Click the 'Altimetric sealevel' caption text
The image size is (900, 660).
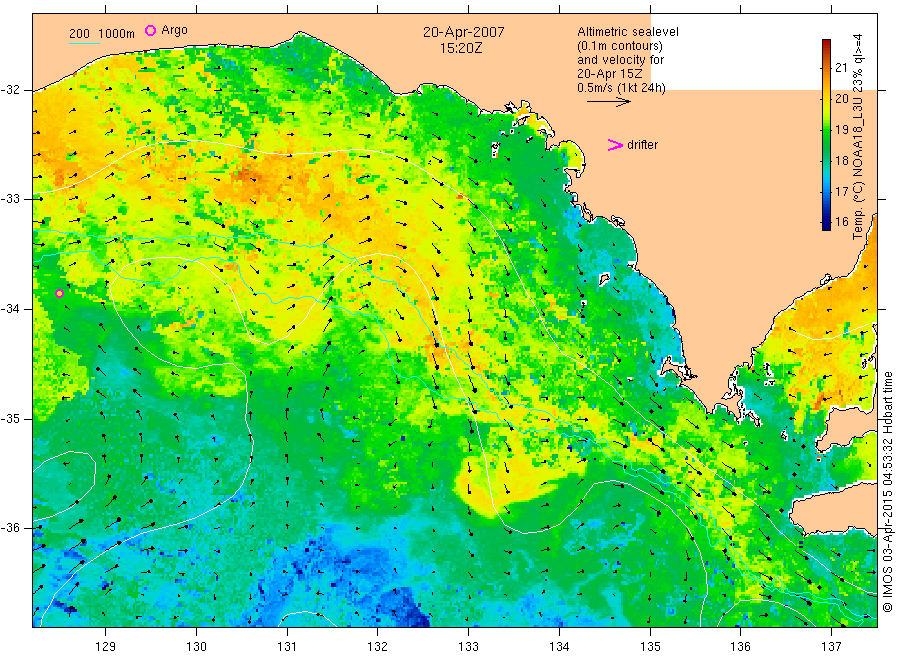(x=628, y=32)
